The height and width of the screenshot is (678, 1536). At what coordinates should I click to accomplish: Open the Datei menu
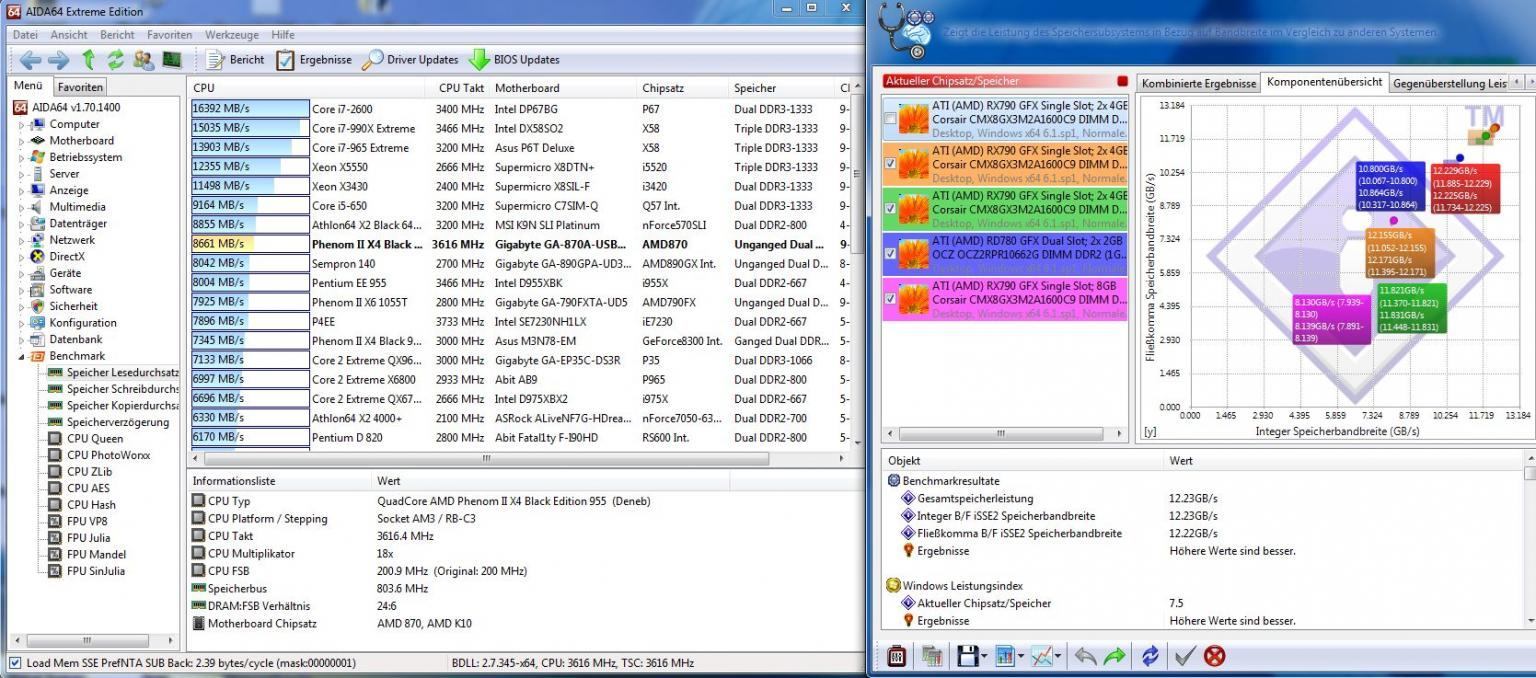(x=25, y=35)
